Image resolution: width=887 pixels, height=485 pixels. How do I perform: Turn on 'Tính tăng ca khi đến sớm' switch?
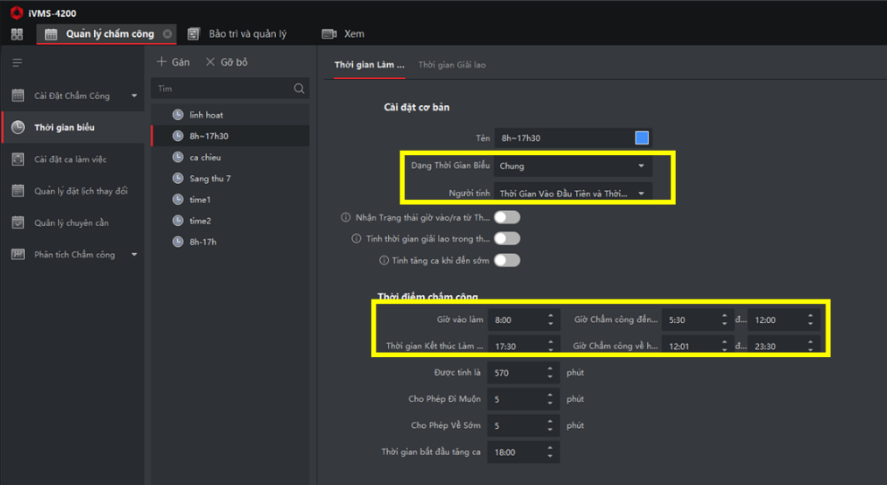[506, 260]
